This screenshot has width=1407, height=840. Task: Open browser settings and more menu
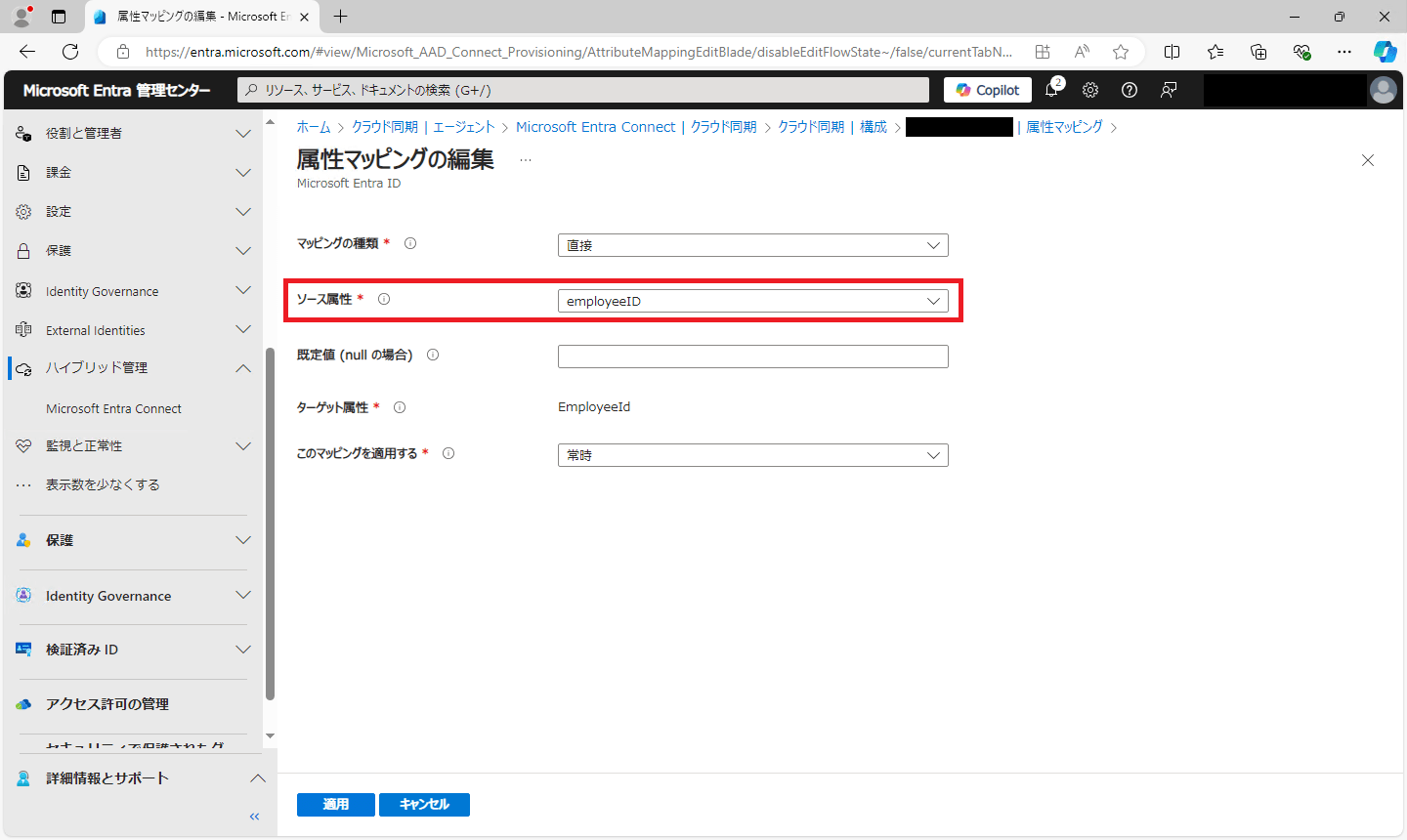pos(1344,52)
